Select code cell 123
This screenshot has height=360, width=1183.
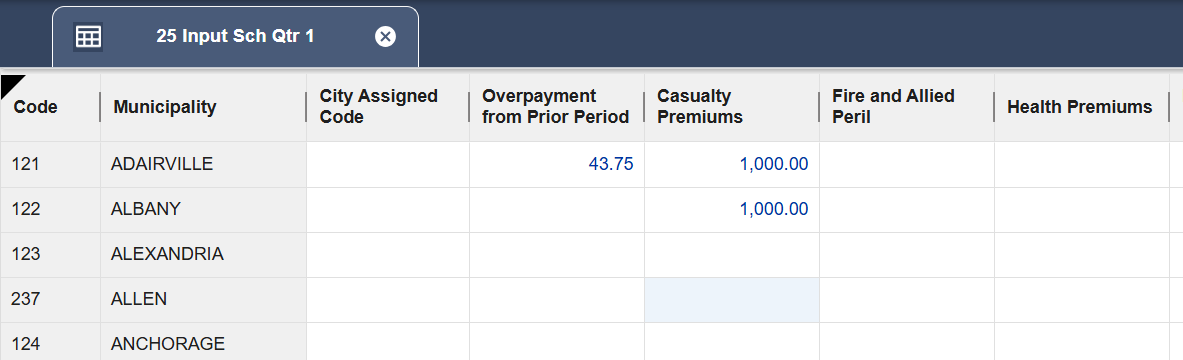pyautogui.click(x=51, y=255)
